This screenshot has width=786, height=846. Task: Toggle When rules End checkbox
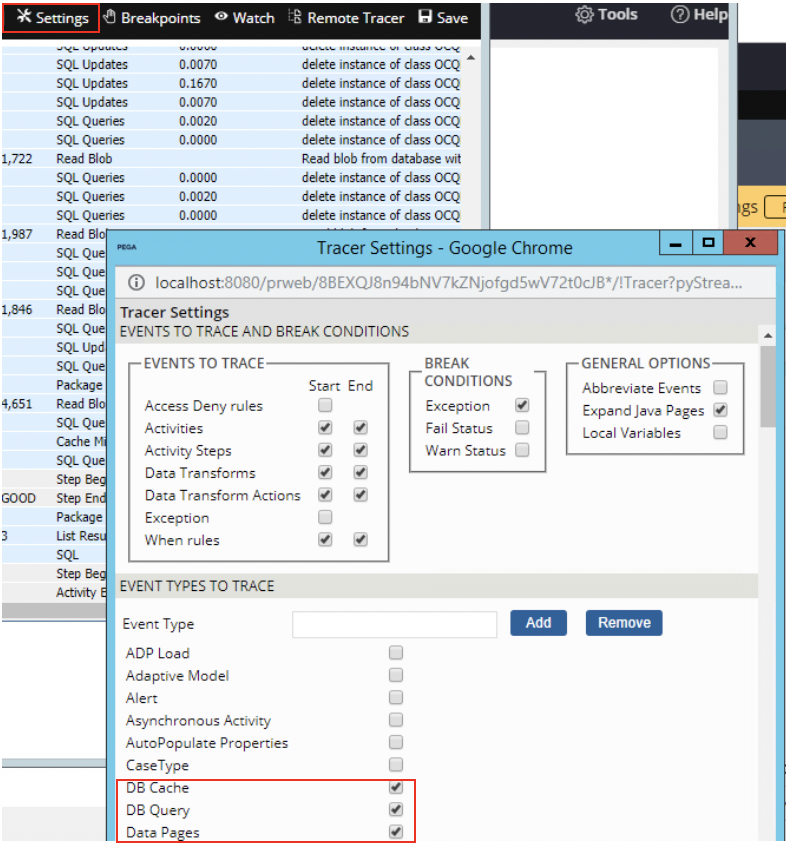(360, 540)
